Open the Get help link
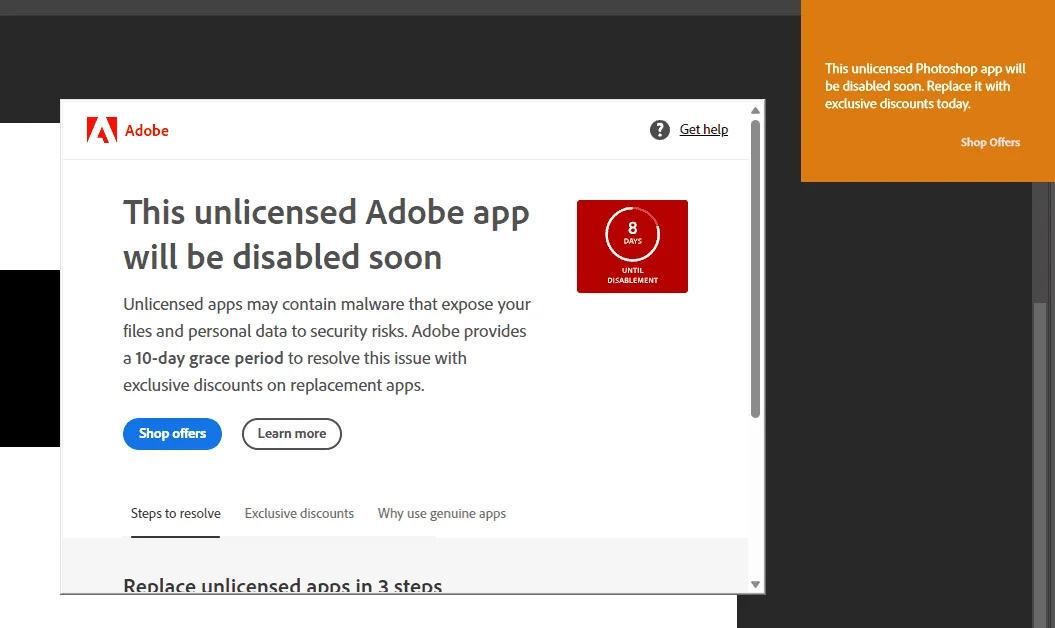This screenshot has height=628, width=1055. 704,129
